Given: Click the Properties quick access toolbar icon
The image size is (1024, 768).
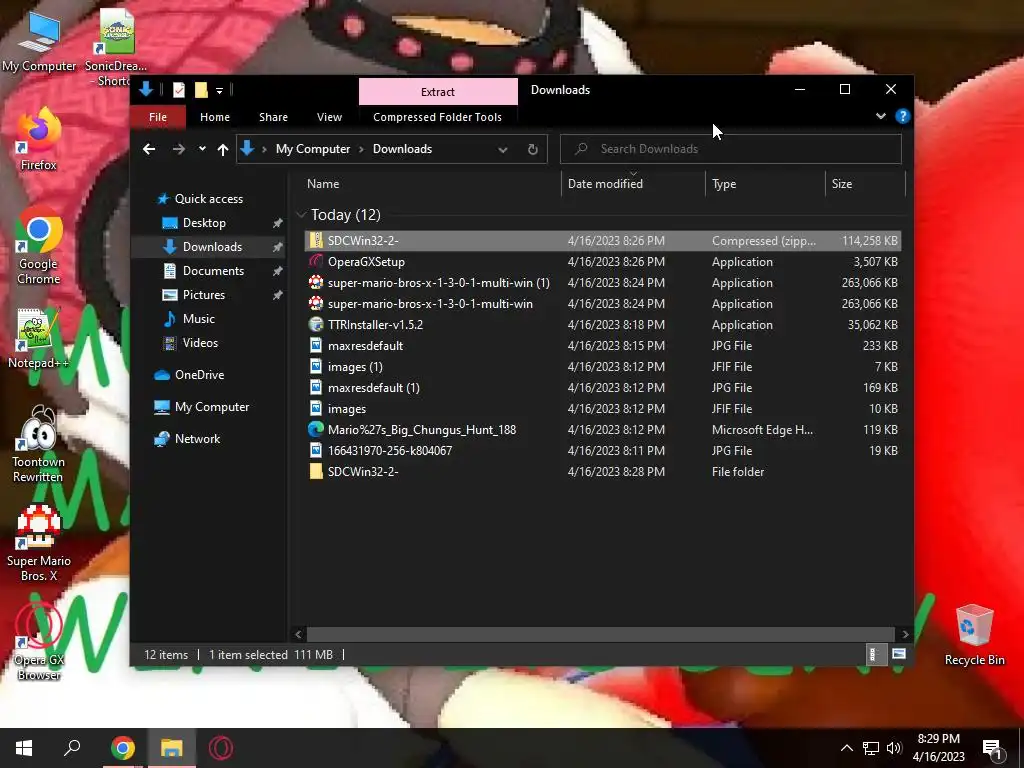Looking at the screenshot, I should pos(178,90).
